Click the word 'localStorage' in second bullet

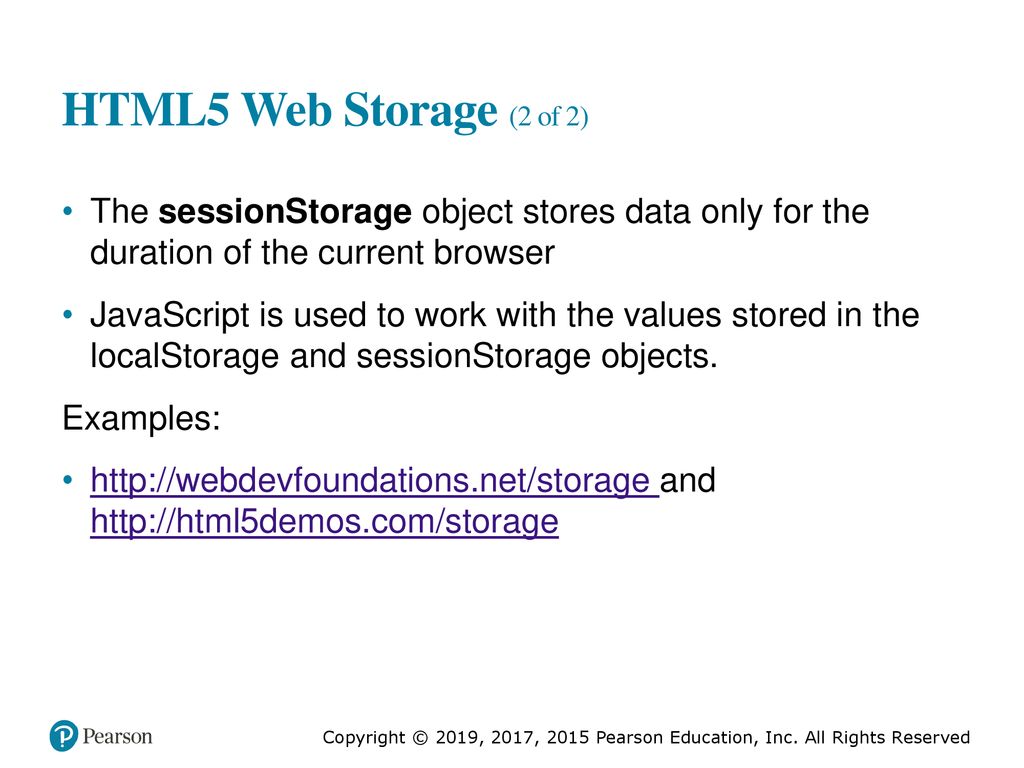coord(185,357)
